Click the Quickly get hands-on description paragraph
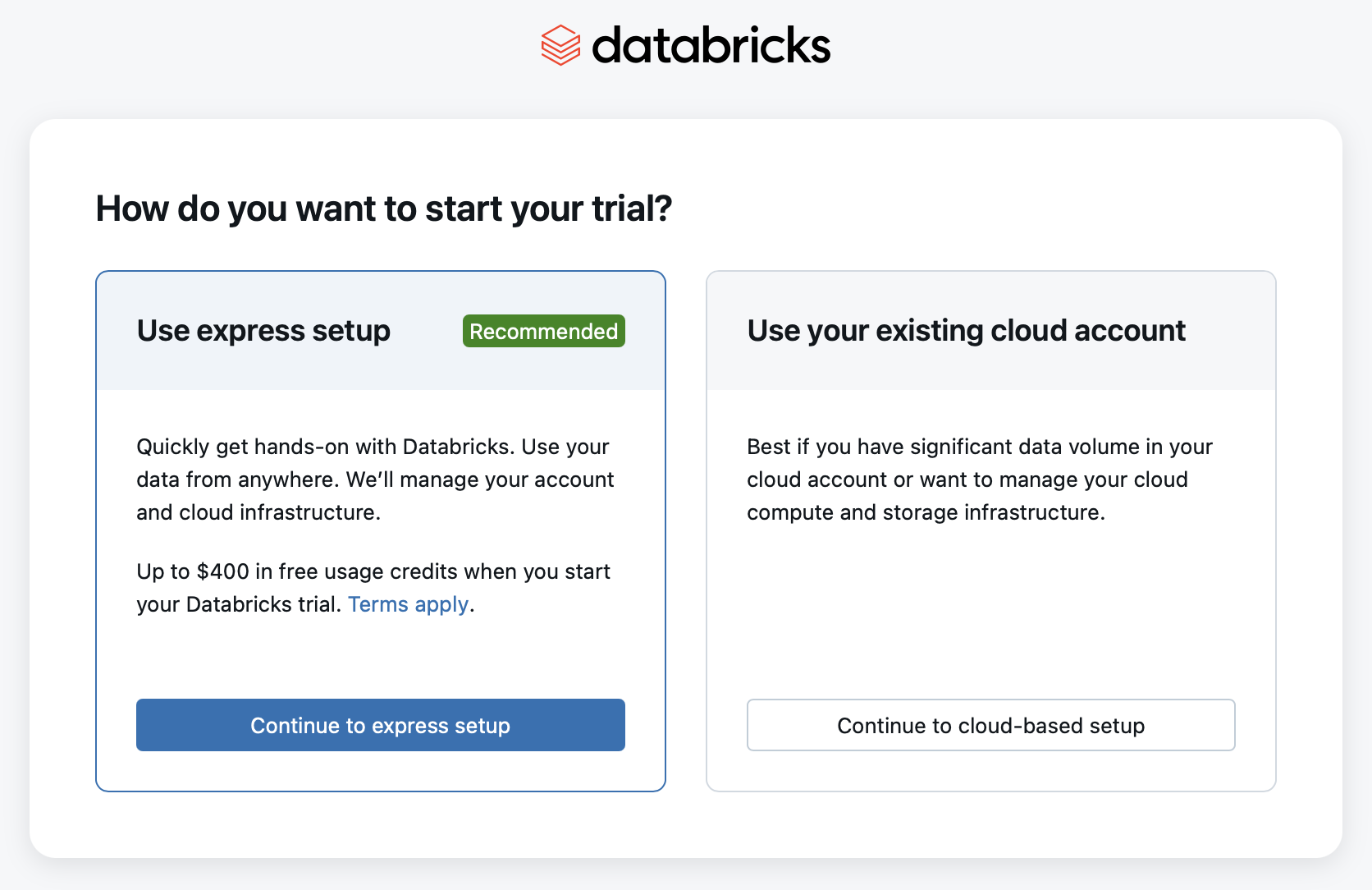The image size is (1372, 890). tap(374, 479)
